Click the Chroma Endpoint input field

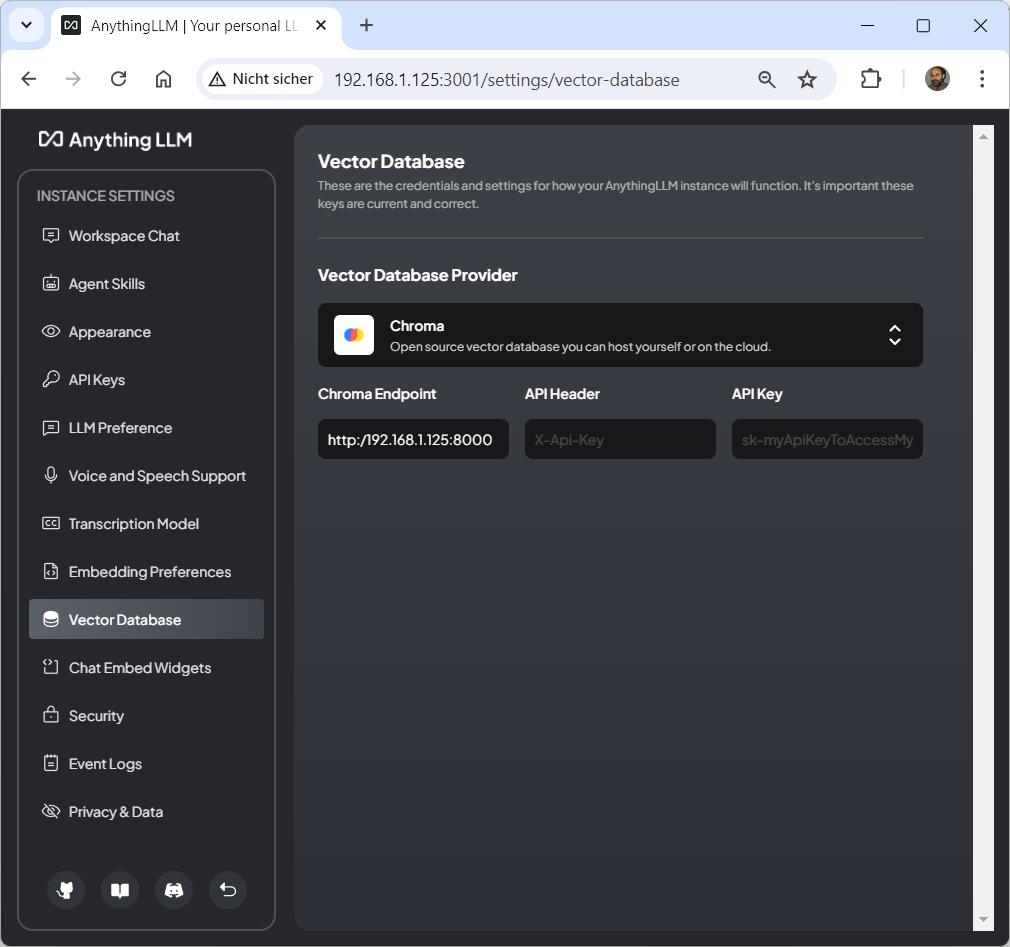413,439
